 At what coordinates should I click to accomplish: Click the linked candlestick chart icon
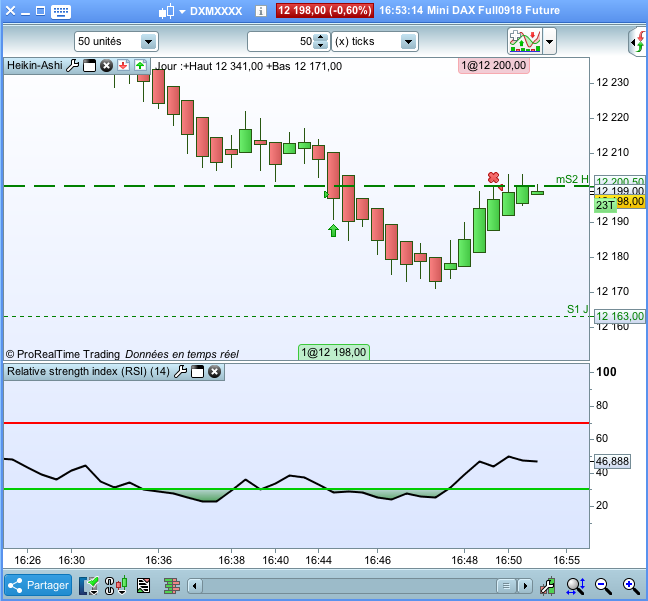(x=115, y=586)
